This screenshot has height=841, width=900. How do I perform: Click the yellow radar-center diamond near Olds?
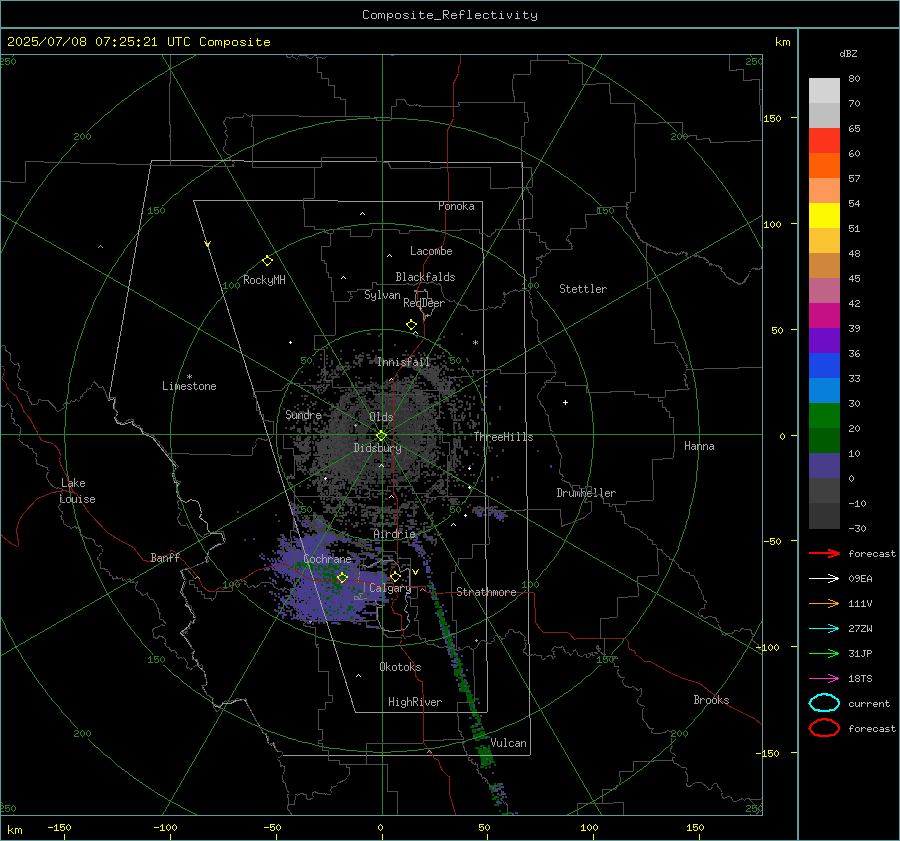[x=382, y=436]
